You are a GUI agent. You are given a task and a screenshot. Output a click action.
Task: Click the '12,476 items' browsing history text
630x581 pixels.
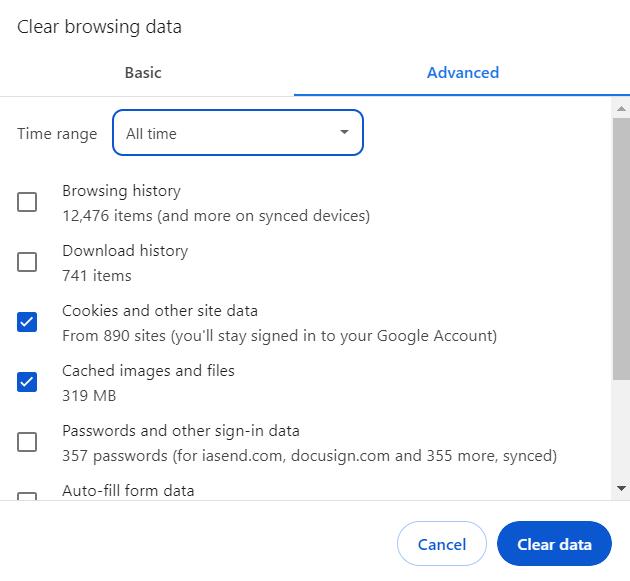[x=216, y=216]
